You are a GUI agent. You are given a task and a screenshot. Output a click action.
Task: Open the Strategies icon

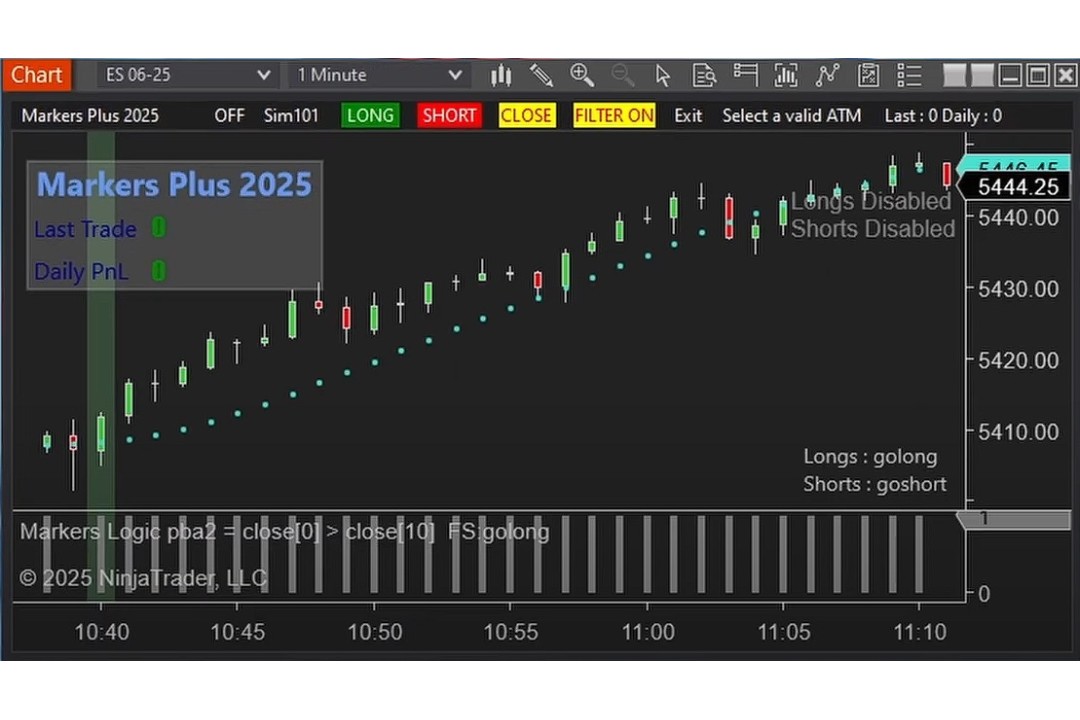coord(868,75)
